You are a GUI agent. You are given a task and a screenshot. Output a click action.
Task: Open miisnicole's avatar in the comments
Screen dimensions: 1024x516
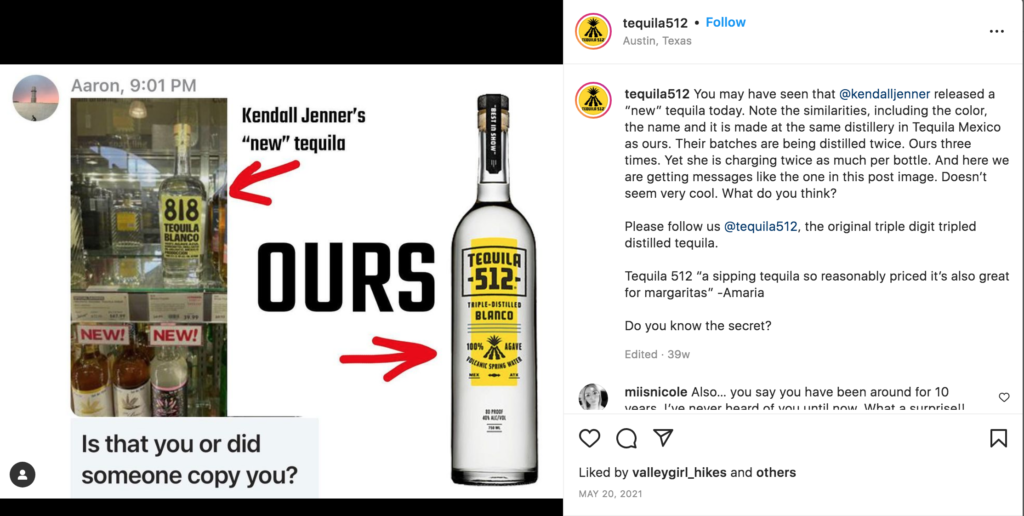pos(593,397)
